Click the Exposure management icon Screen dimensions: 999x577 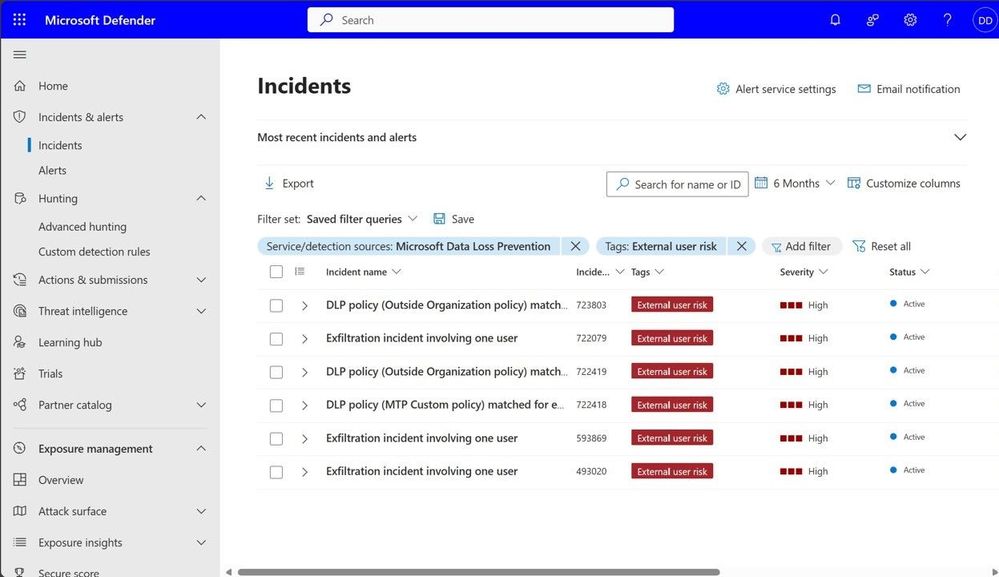pyautogui.click(x=20, y=448)
